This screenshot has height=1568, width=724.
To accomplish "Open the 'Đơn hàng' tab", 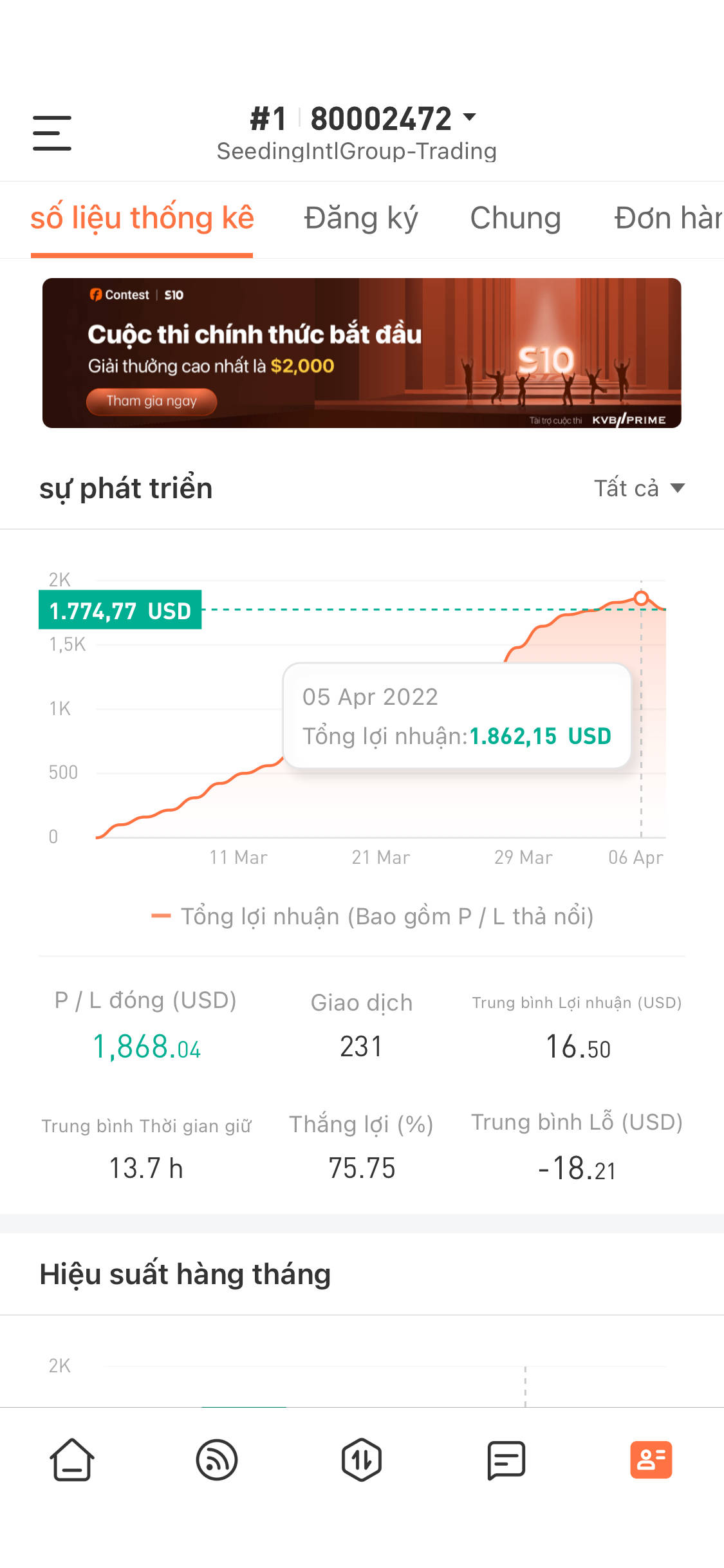I will pos(668,218).
